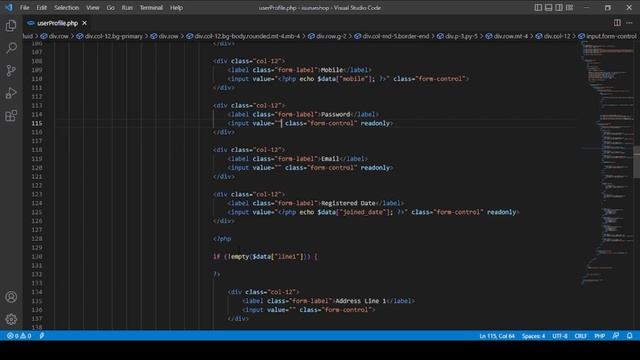Click the editor vertical scrollbar thumb
Viewport: 640px width, 360px height.
tap(637, 162)
